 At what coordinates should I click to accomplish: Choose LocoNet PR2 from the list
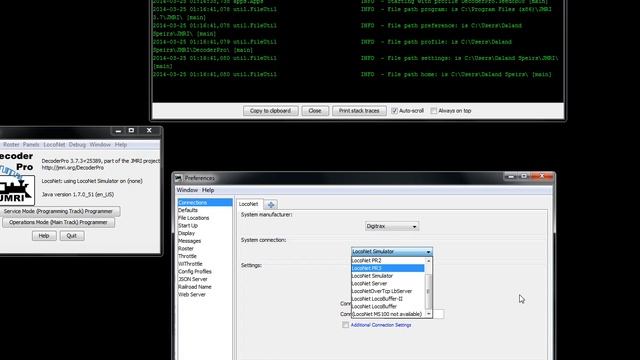point(388,260)
